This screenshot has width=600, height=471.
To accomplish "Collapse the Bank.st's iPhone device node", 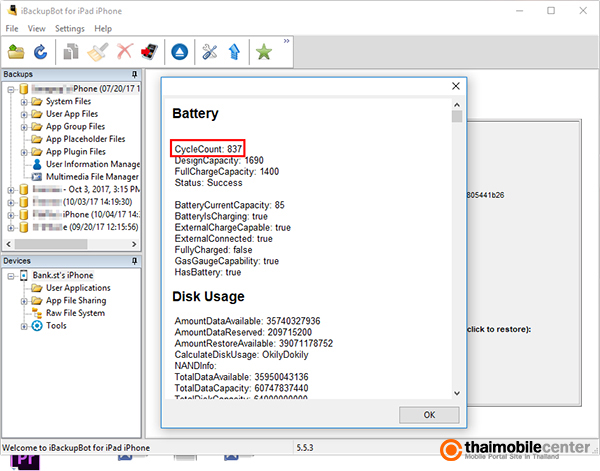I will [11, 276].
